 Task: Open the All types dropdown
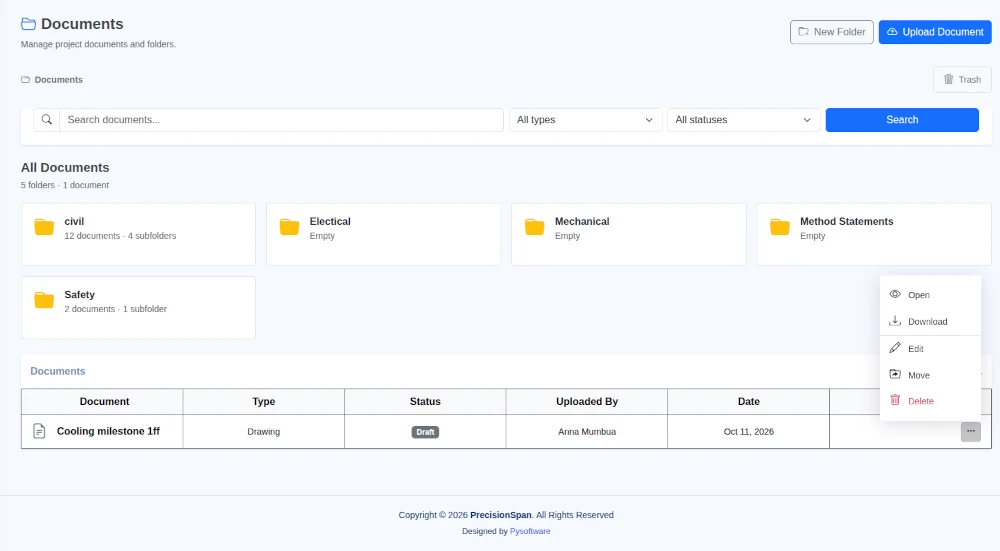tap(585, 120)
